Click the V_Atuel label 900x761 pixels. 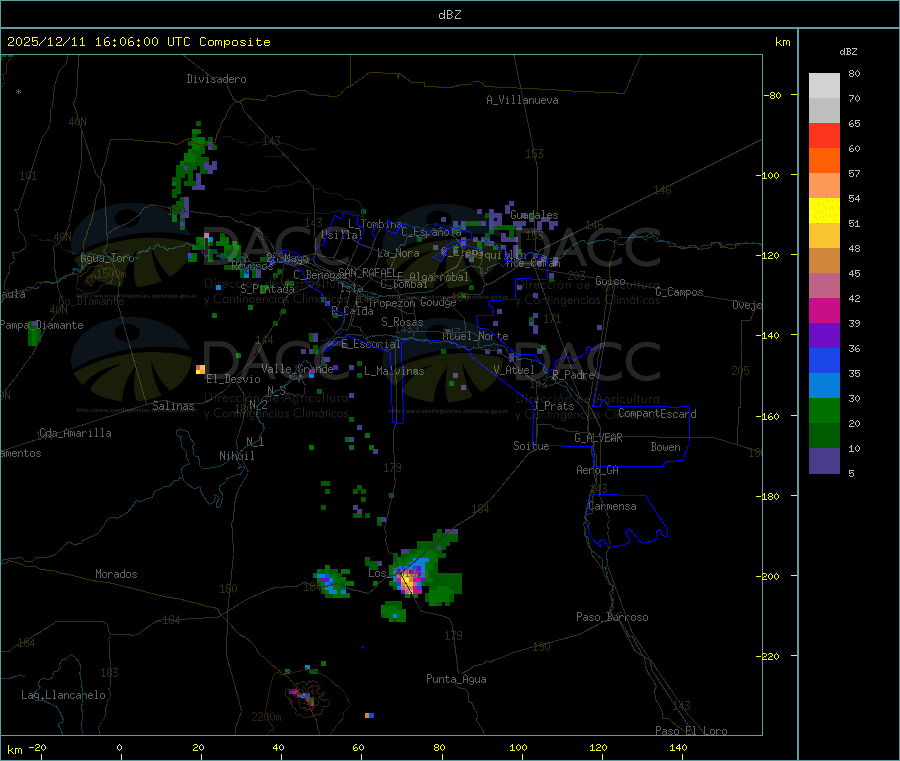[x=514, y=370]
